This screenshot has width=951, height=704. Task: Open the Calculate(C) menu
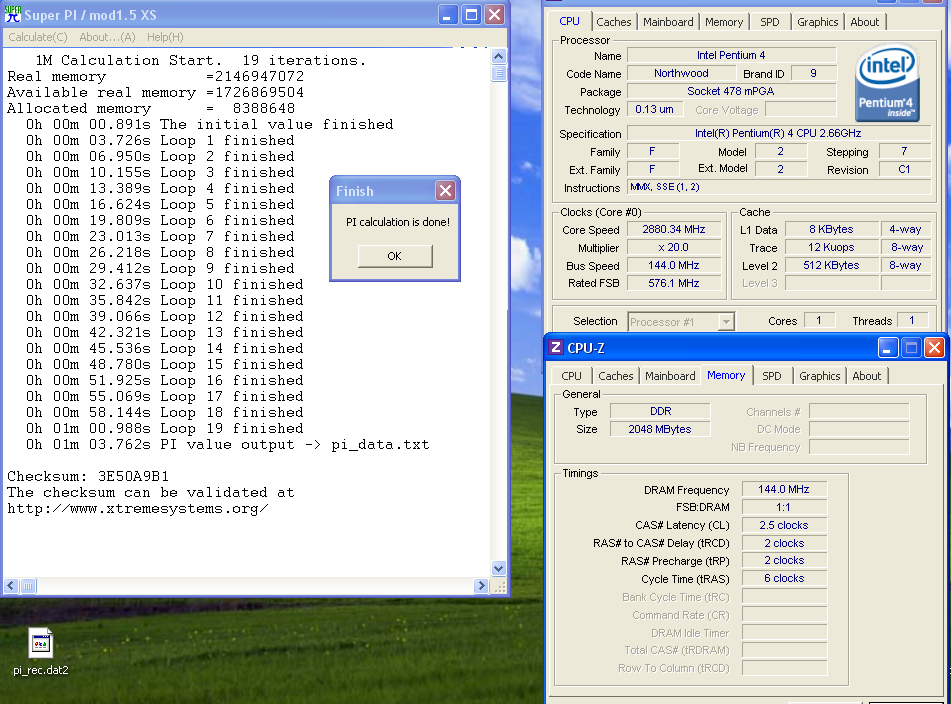[x=38, y=37]
